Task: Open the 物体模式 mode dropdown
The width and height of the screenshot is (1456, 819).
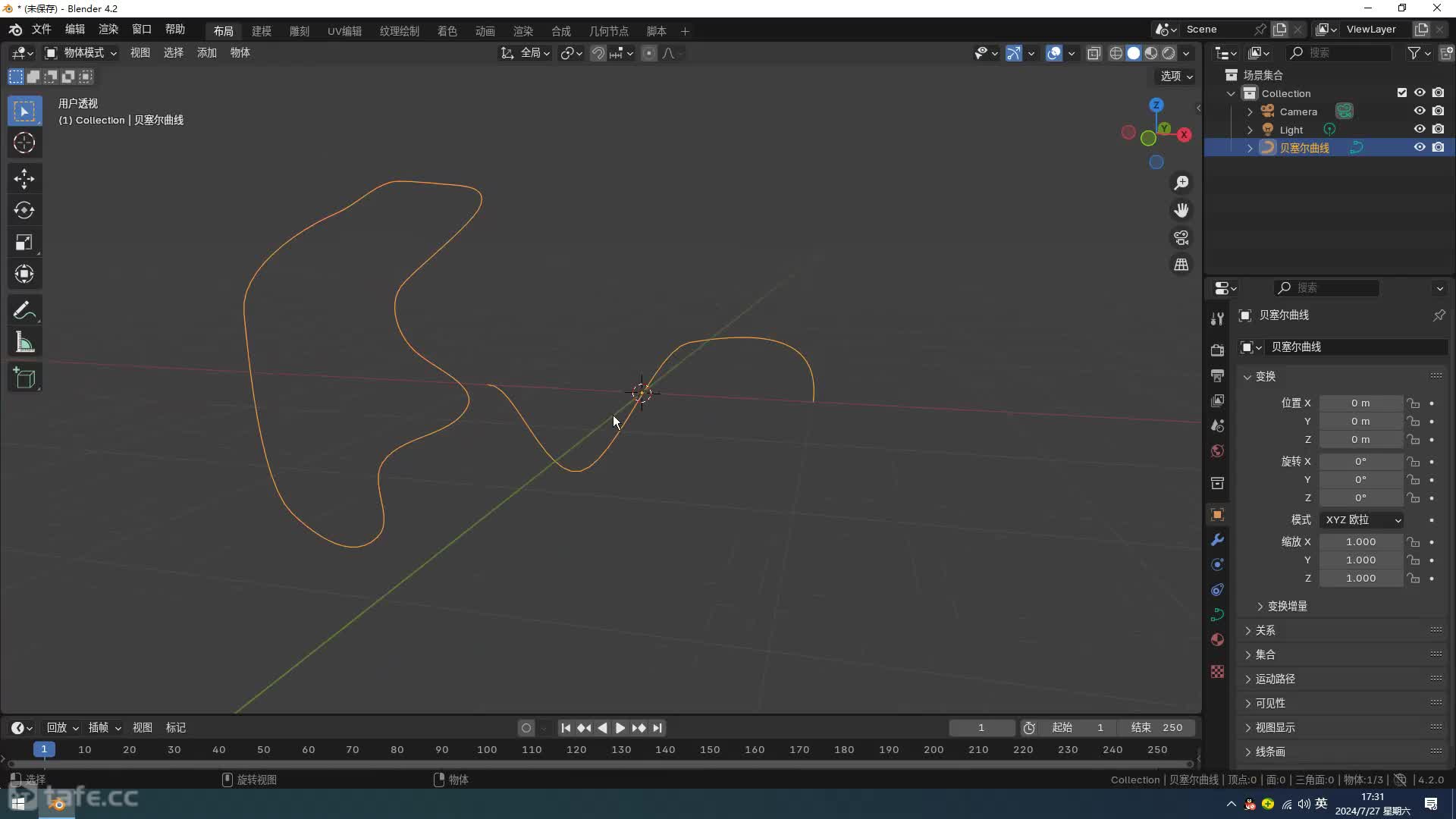Action: coord(80,52)
